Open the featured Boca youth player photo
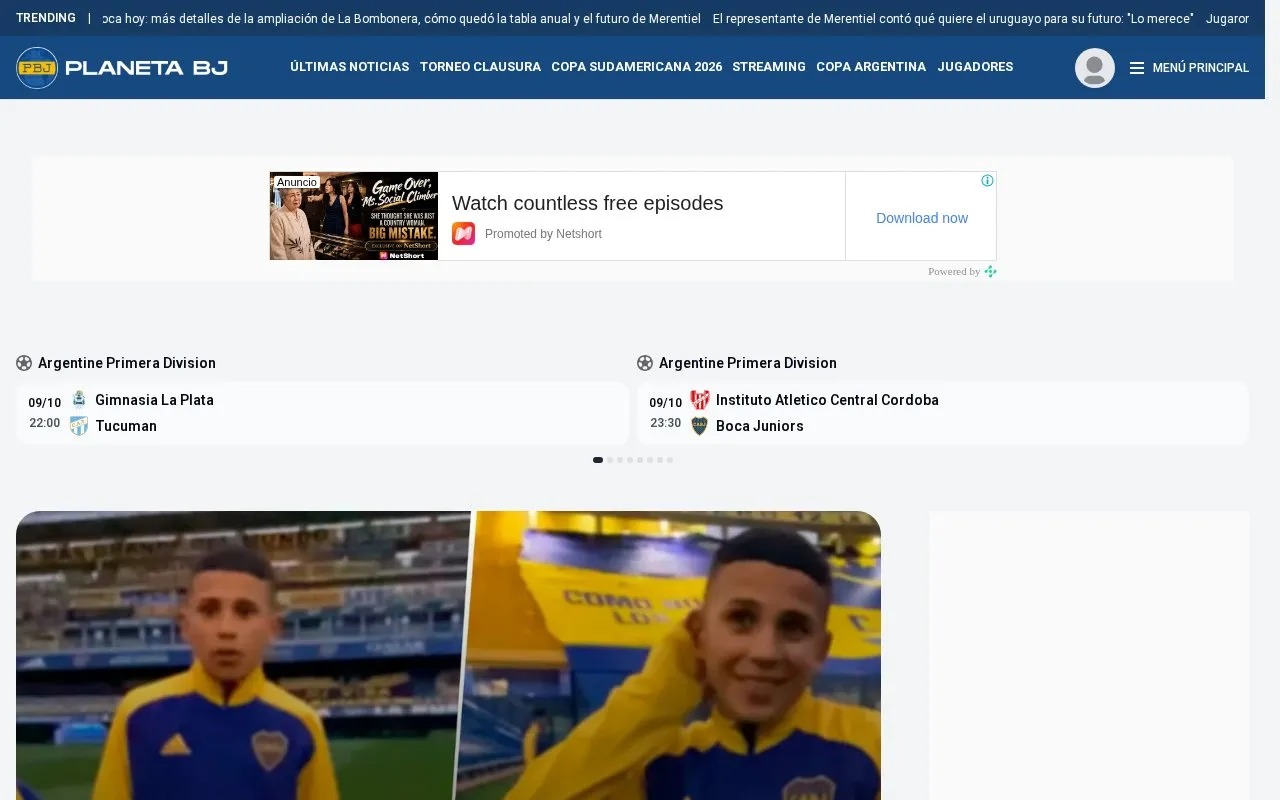This screenshot has width=1280, height=800. point(448,655)
